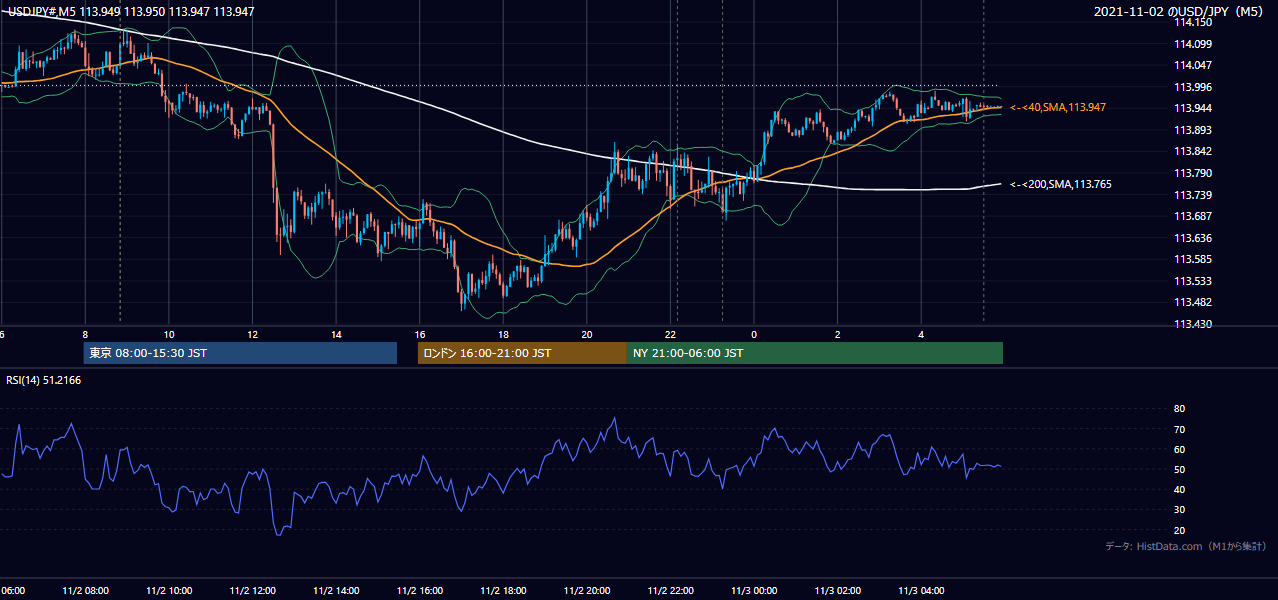The width and height of the screenshot is (1278, 600).
Task: Click RSI axis level 20
Action: (x=1179, y=530)
